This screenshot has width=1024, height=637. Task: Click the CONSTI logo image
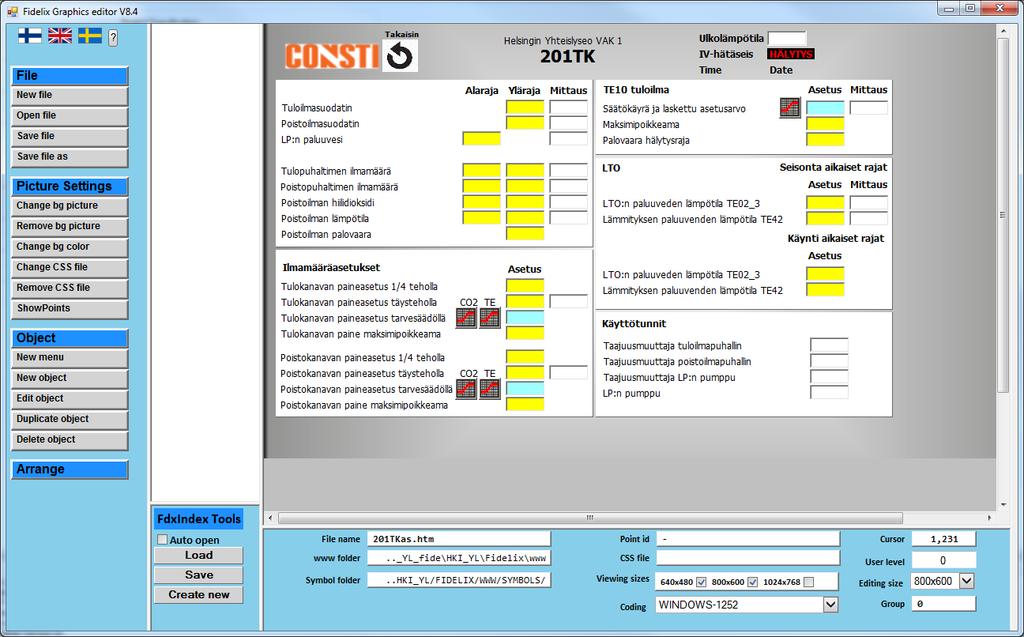[332, 56]
